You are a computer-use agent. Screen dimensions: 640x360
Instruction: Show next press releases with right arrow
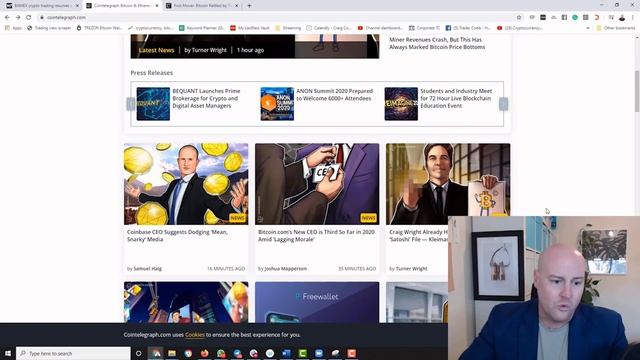[503, 104]
